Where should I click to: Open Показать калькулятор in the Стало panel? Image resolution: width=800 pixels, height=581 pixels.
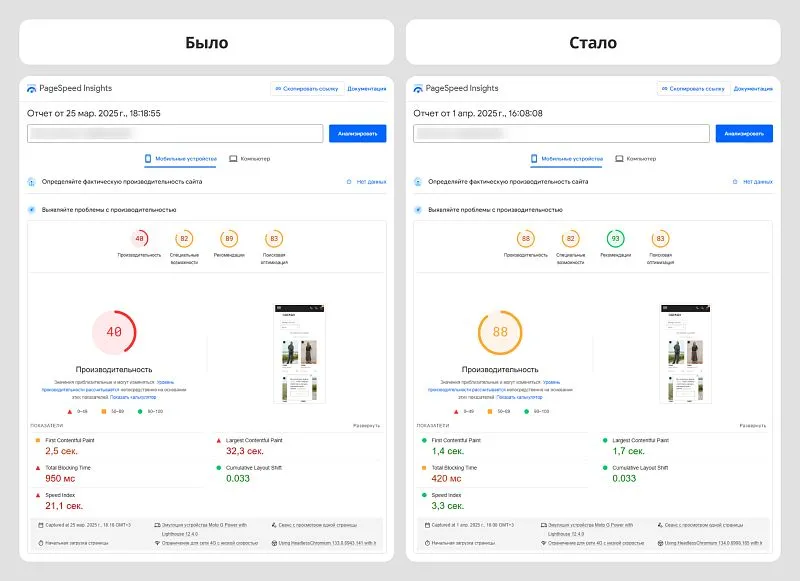coord(519,397)
